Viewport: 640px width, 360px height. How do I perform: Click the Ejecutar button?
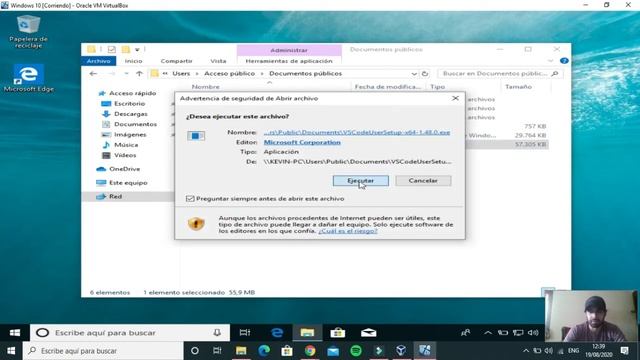(x=361, y=180)
